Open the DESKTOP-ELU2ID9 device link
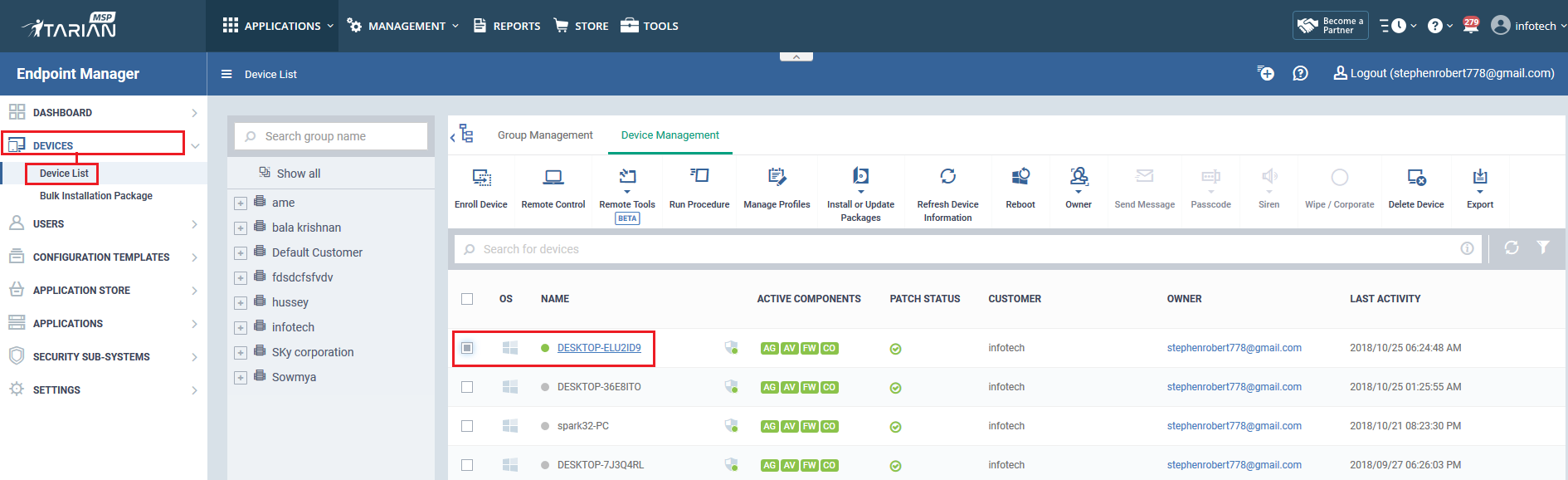The width and height of the screenshot is (1568, 480). point(599,348)
